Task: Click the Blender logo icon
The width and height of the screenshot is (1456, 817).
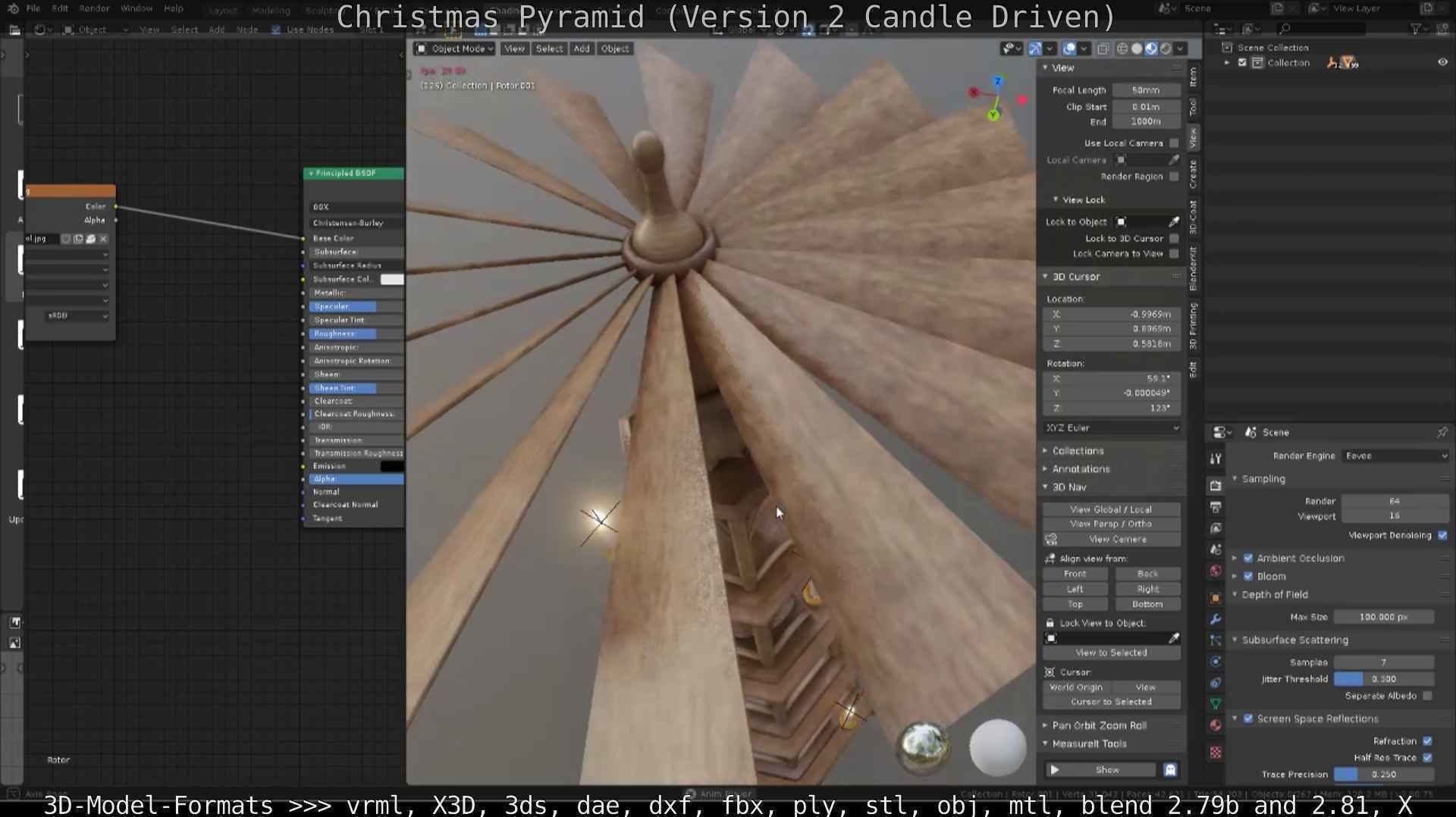Action: (12, 8)
